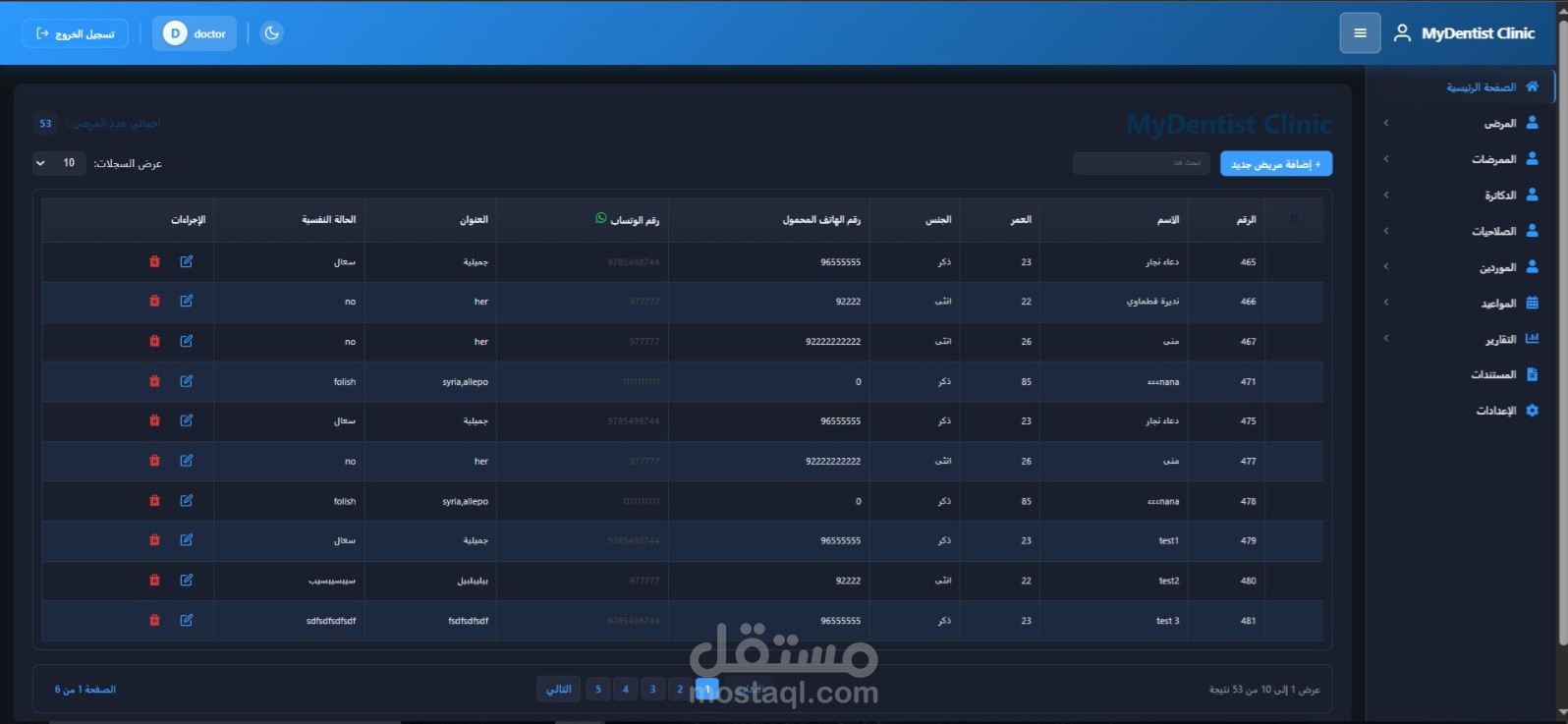The width and height of the screenshot is (1568, 724).
Task: Edit patient record number 477
Action: 187,461
